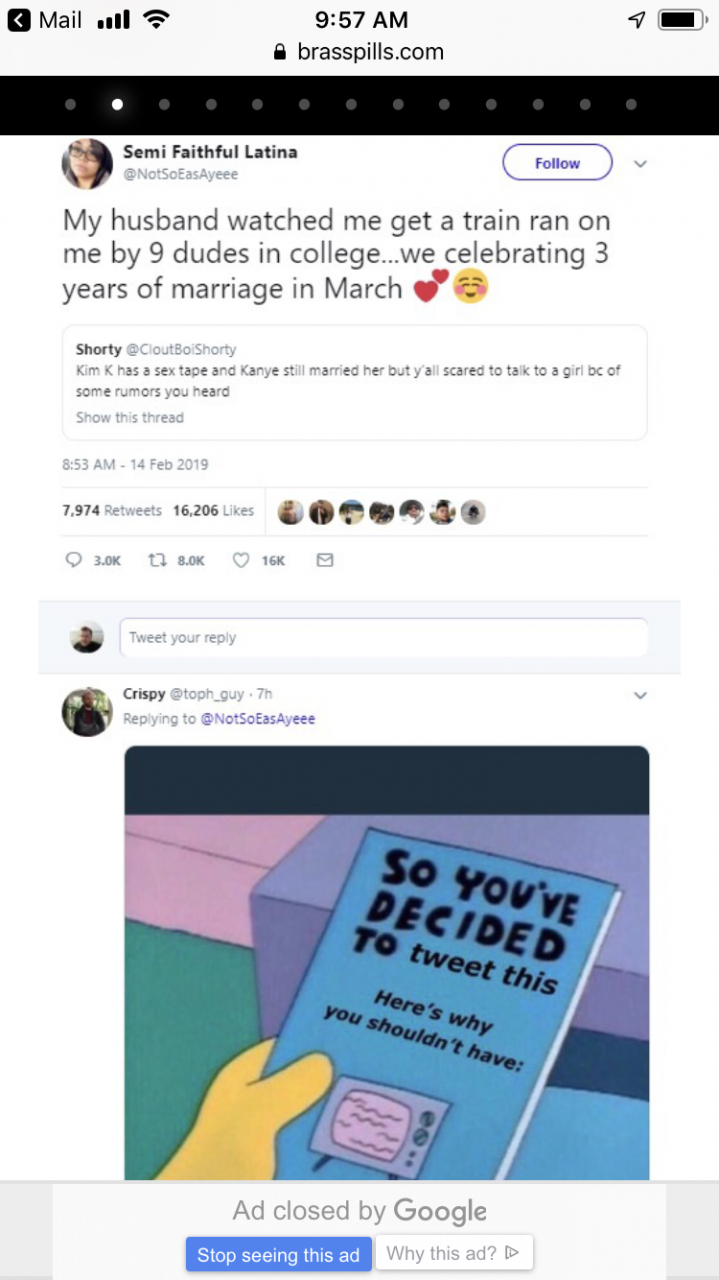Open Semi Faithful Latina profile avatar
Screen dimensions: 719x1280
tap(87, 163)
